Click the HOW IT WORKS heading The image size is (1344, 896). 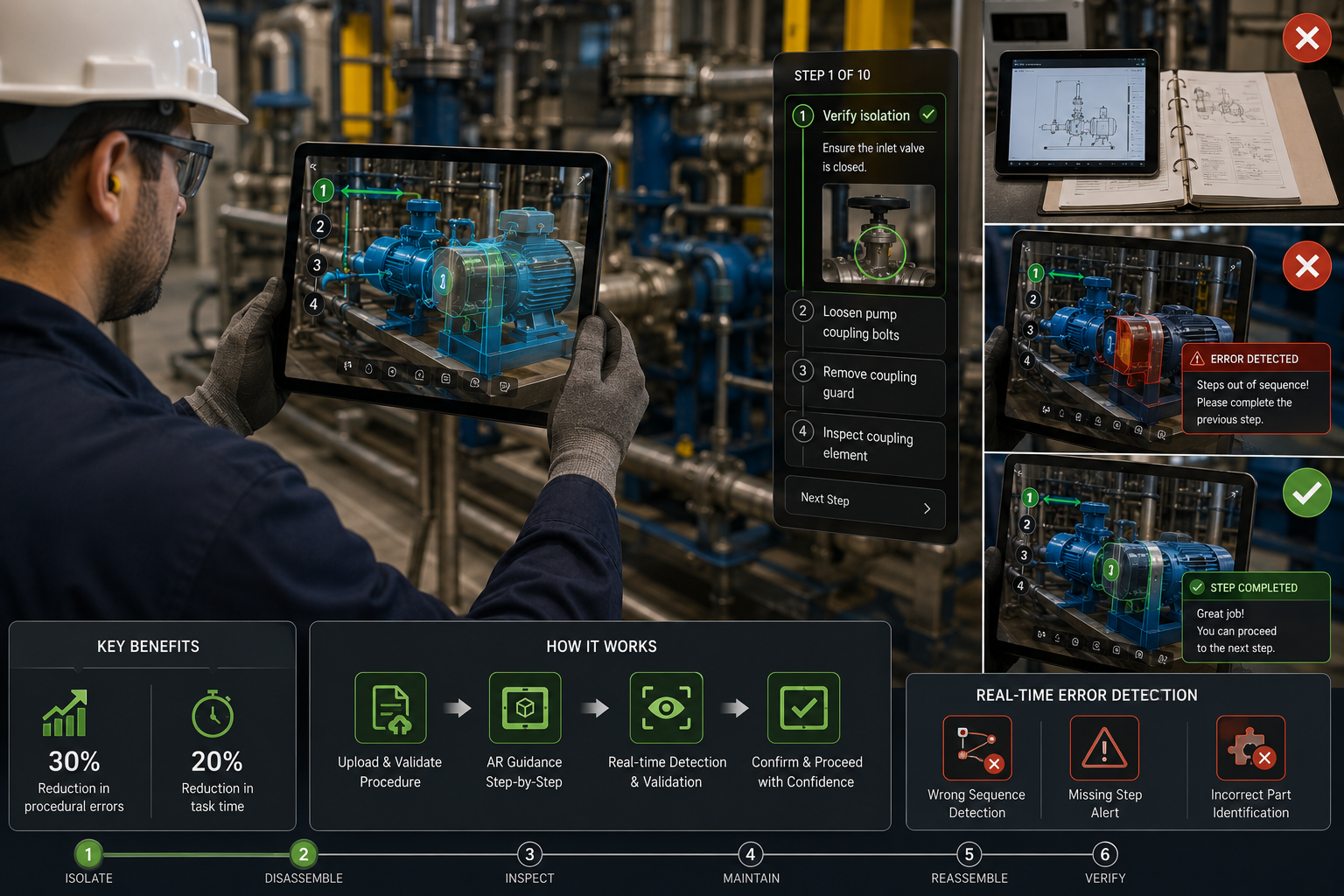(601, 647)
